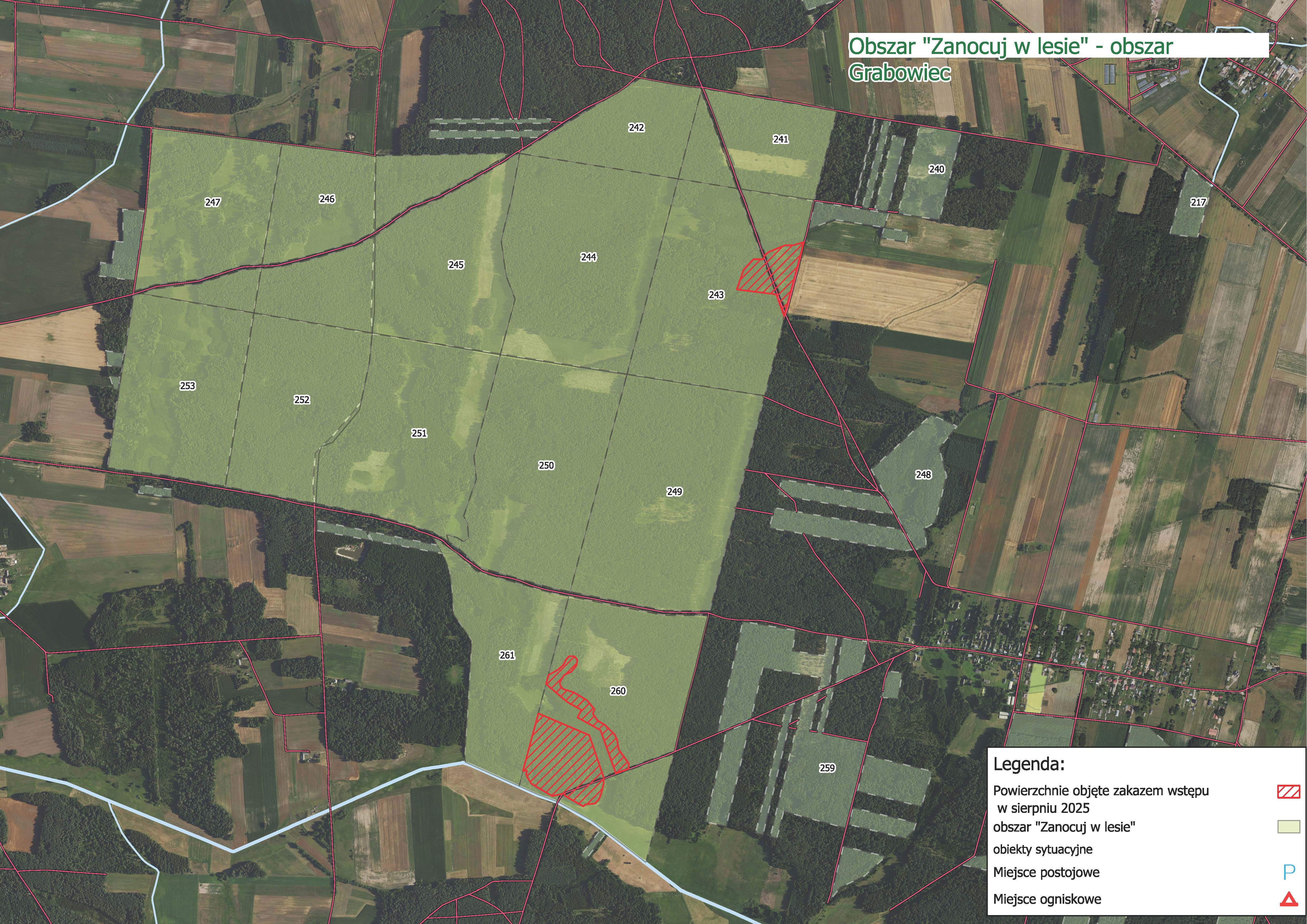
Task: Click forest compartment label 244
Action: pyautogui.click(x=589, y=257)
